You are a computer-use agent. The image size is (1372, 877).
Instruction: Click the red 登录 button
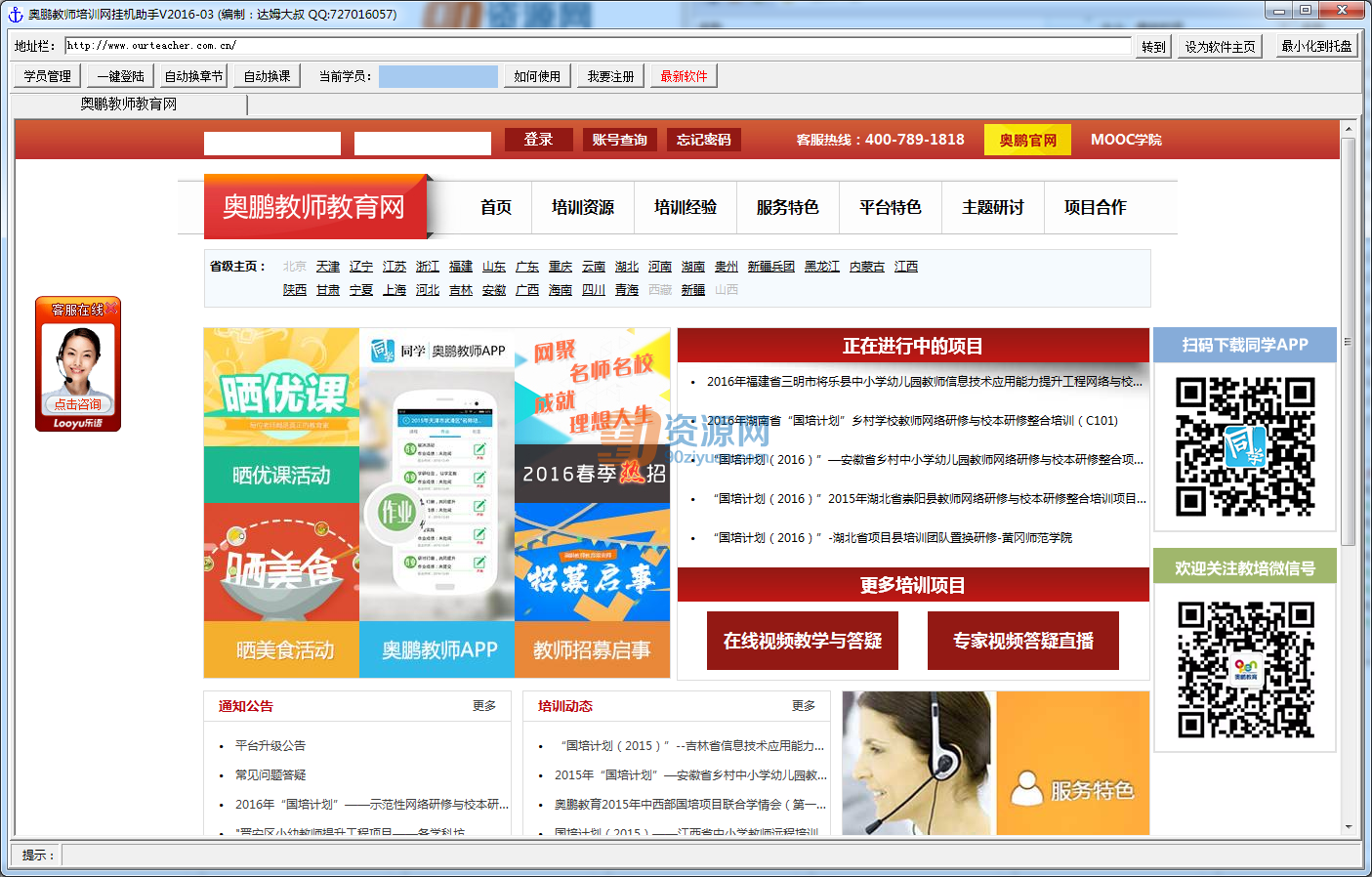(x=538, y=140)
